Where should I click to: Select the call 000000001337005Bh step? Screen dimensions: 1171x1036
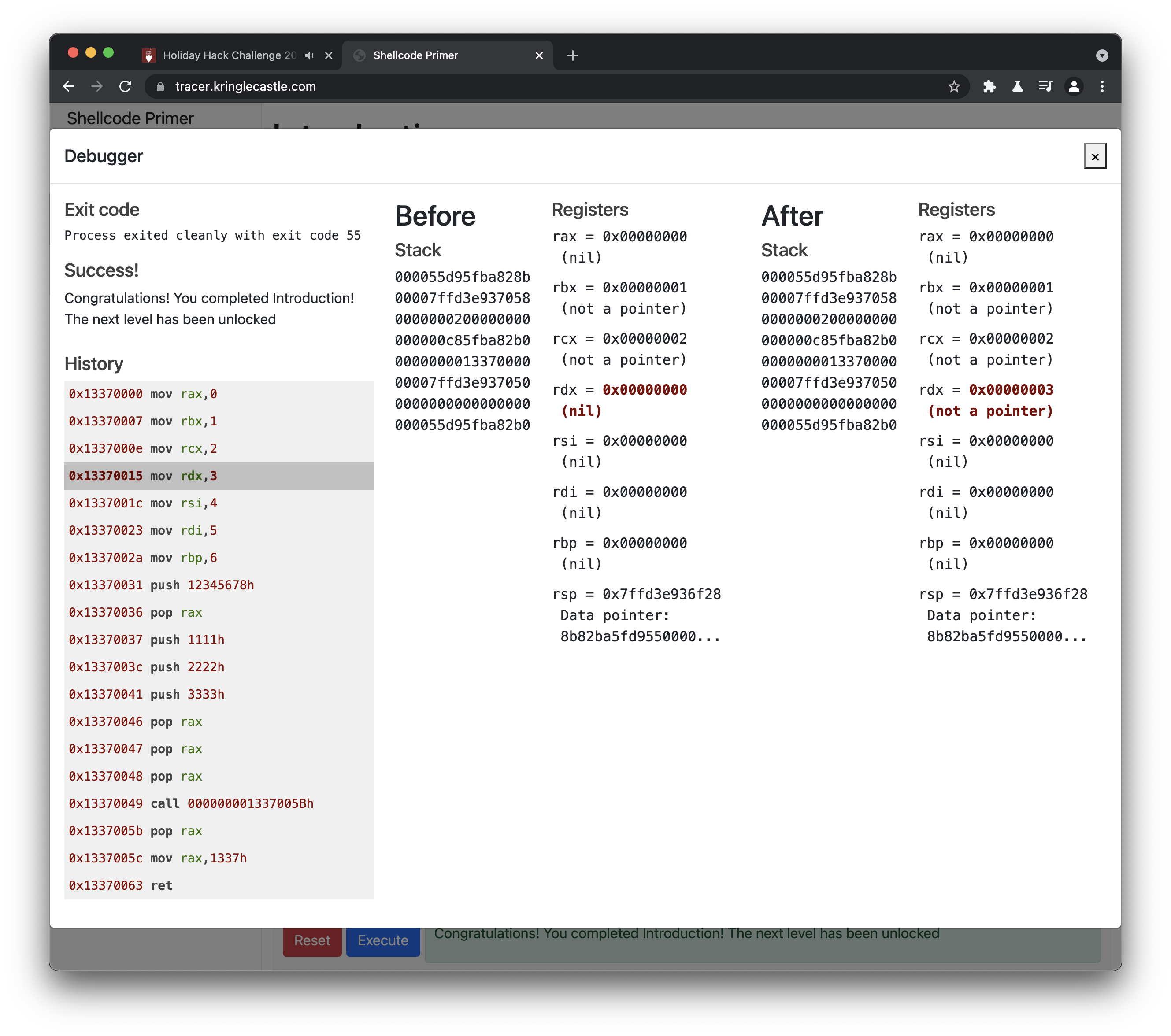pyautogui.click(x=219, y=803)
